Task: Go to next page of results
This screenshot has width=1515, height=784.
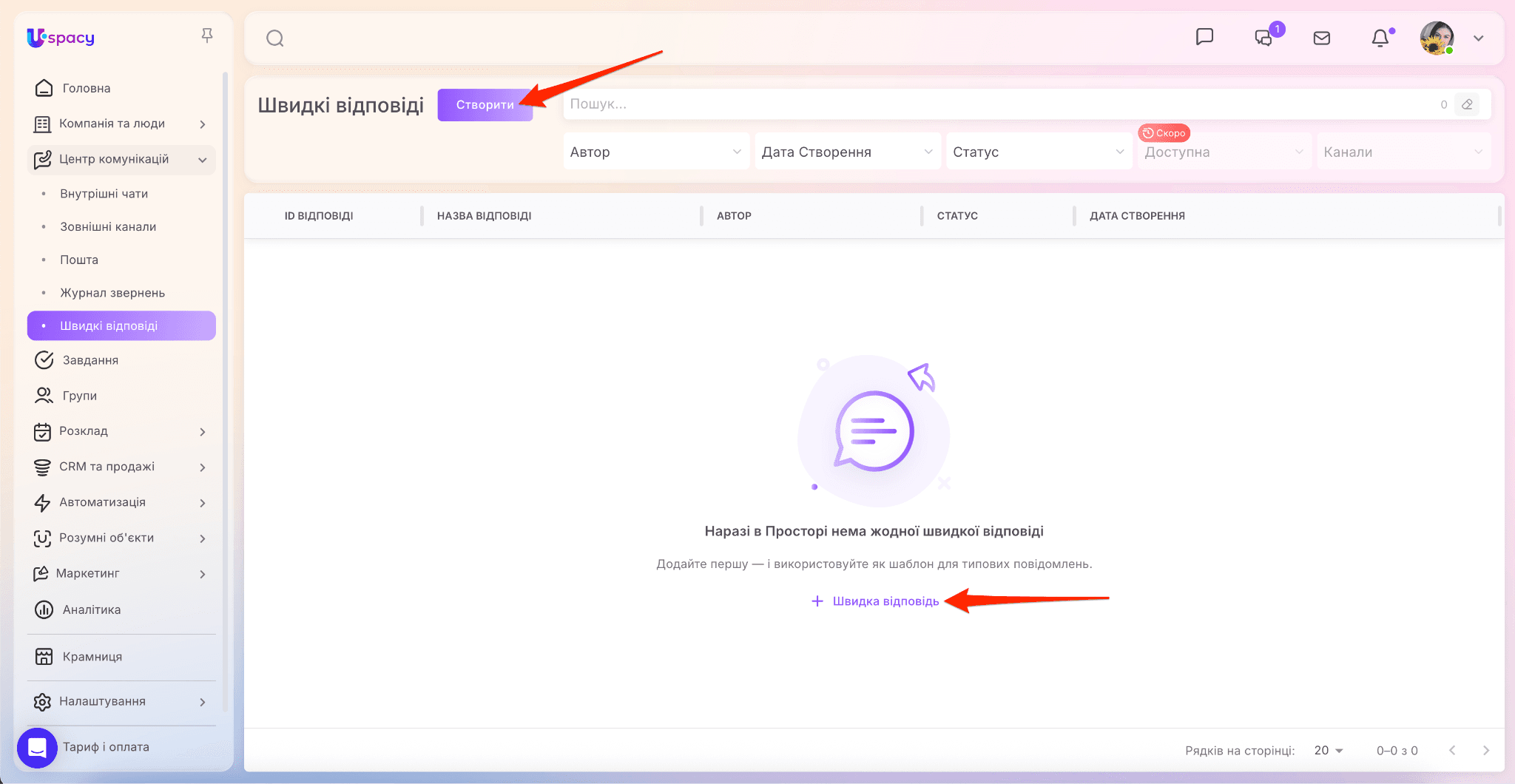Action: click(x=1486, y=751)
